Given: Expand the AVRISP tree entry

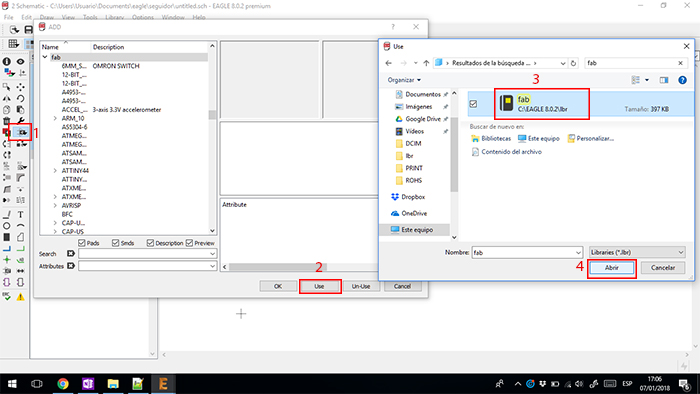Looking at the screenshot, I should (55, 205).
